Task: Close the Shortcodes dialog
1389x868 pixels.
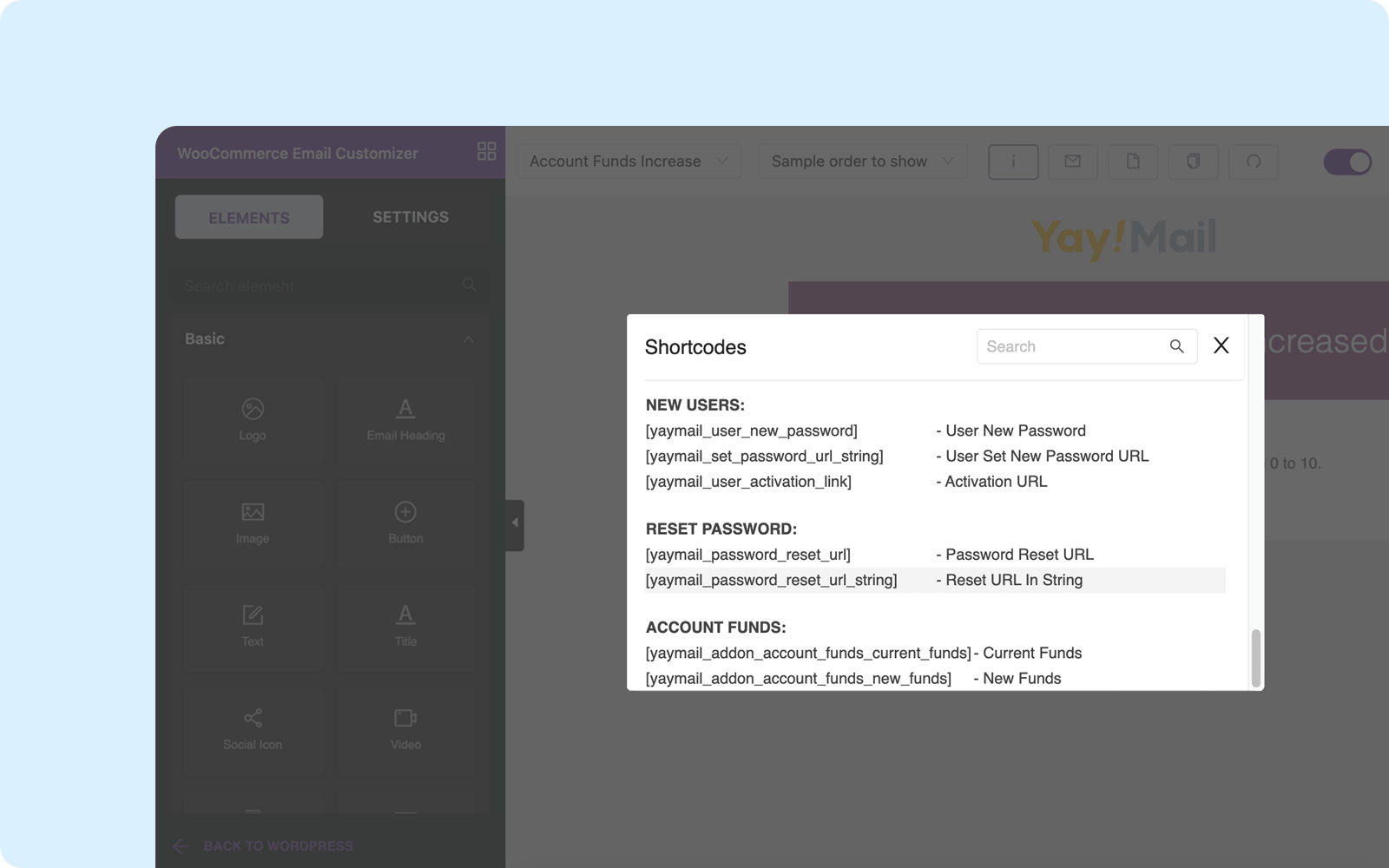Action: click(x=1221, y=345)
